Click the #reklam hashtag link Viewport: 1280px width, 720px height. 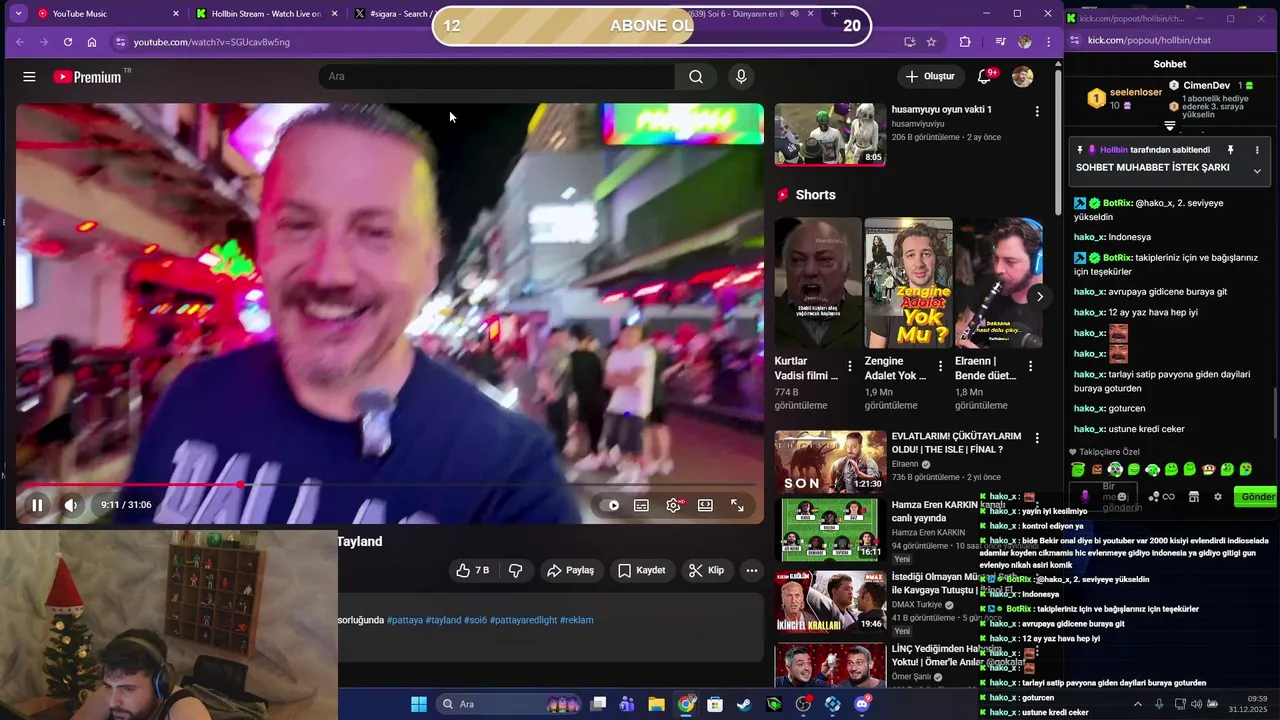point(576,620)
